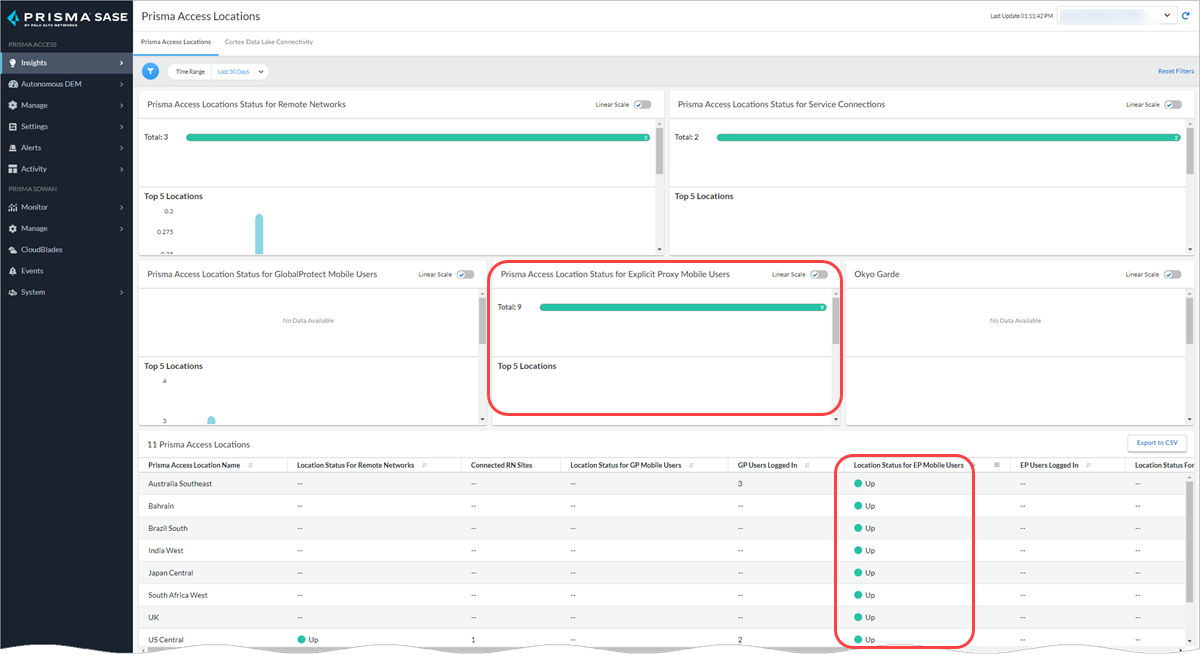1200x655 pixels.
Task: Open the Last 30 Days time range dropdown
Action: (x=242, y=72)
